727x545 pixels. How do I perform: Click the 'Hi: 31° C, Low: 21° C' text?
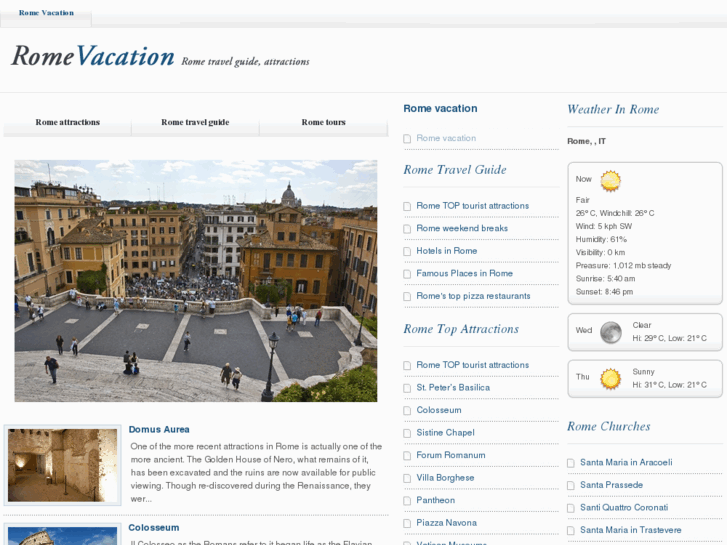click(x=670, y=385)
